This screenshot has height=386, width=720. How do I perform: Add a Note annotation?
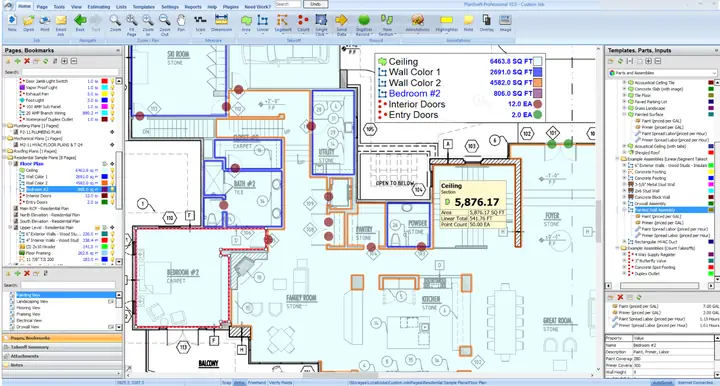(x=468, y=23)
